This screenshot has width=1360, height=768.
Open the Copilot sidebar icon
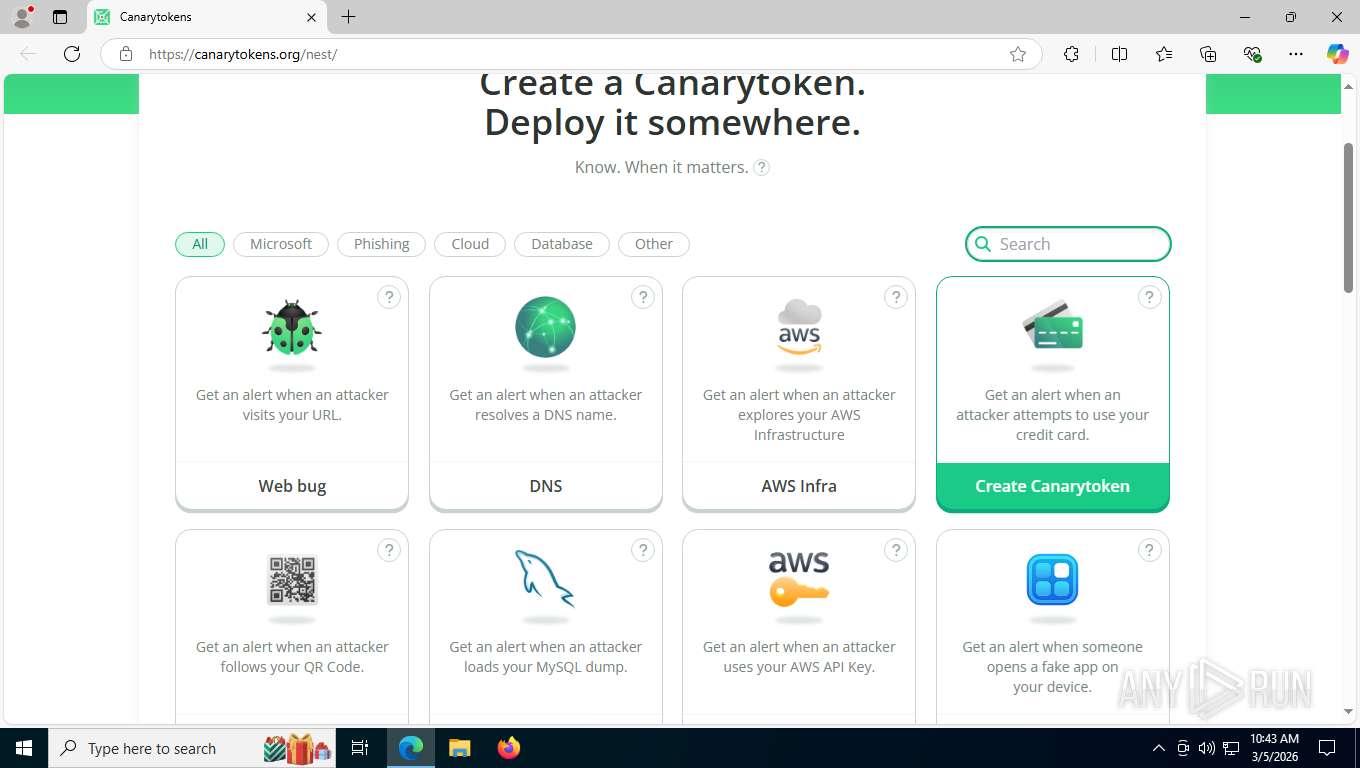coord(1338,54)
